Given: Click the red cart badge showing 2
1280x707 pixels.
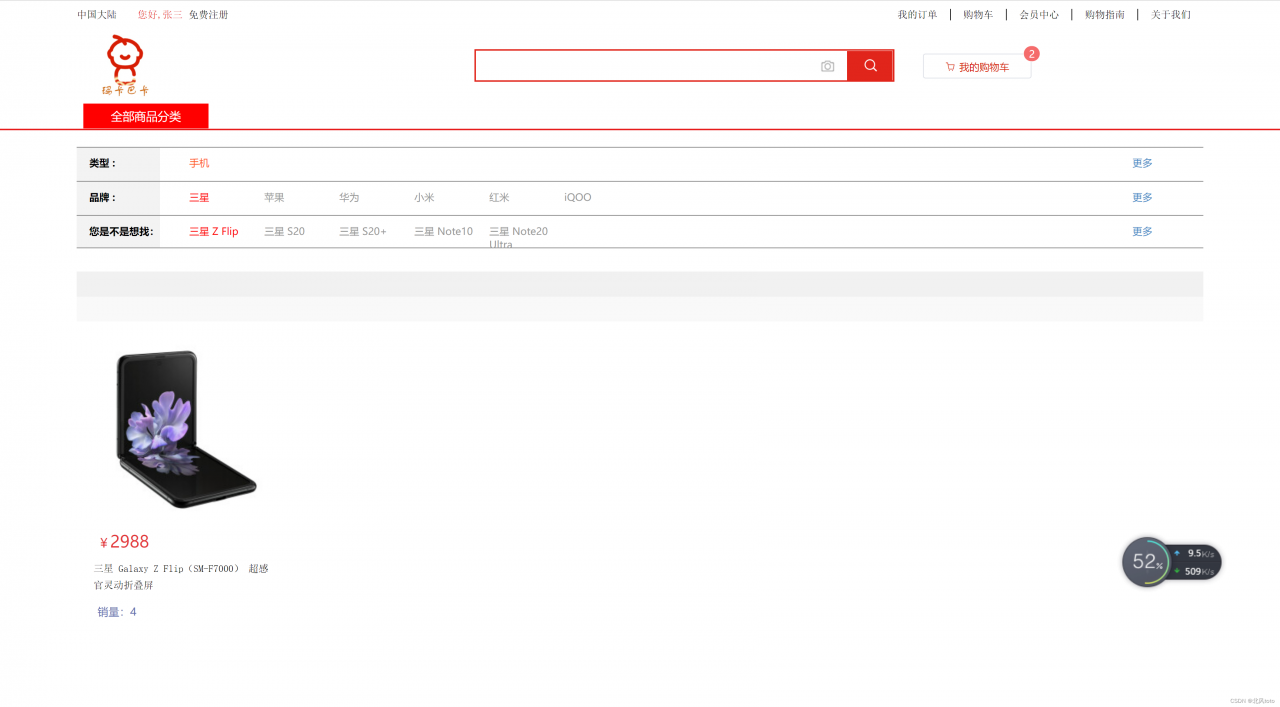Looking at the screenshot, I should point(1032,54).
